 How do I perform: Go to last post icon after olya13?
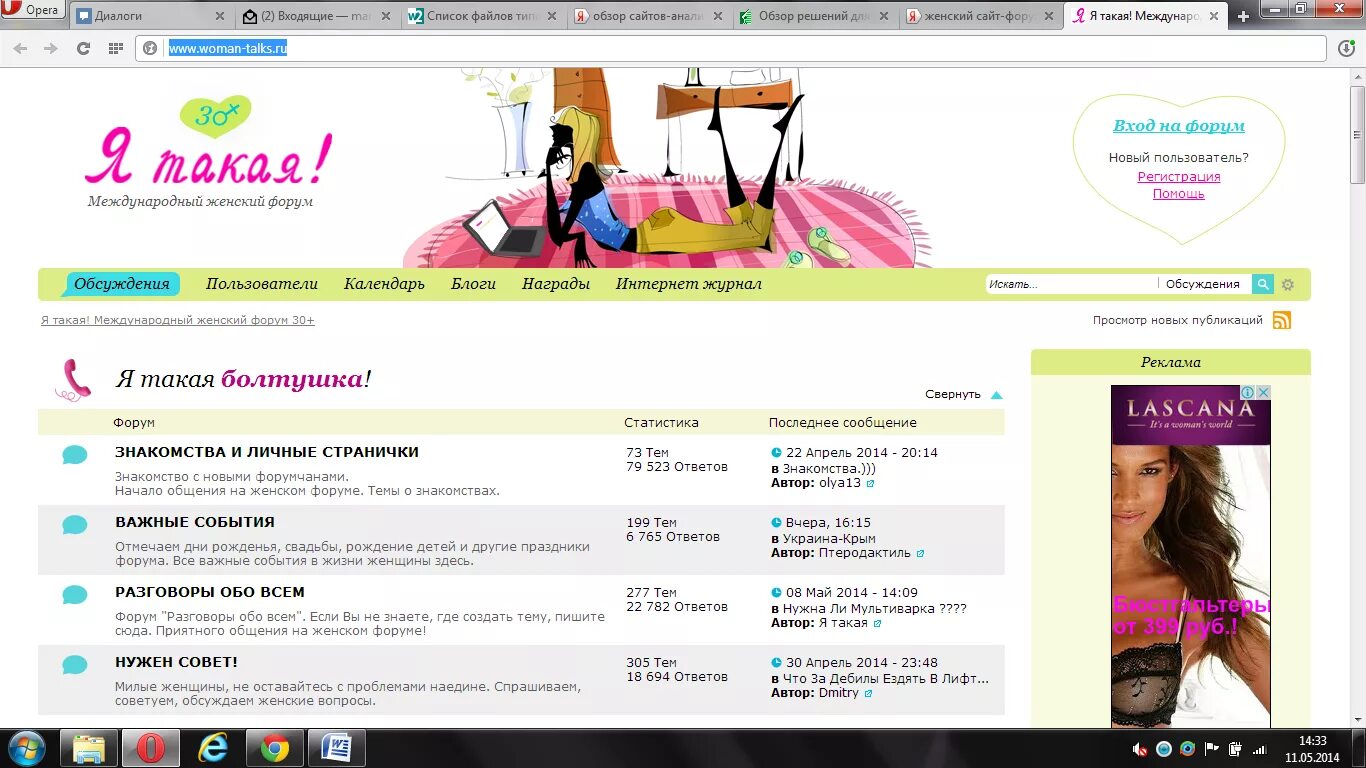point(870,483)
